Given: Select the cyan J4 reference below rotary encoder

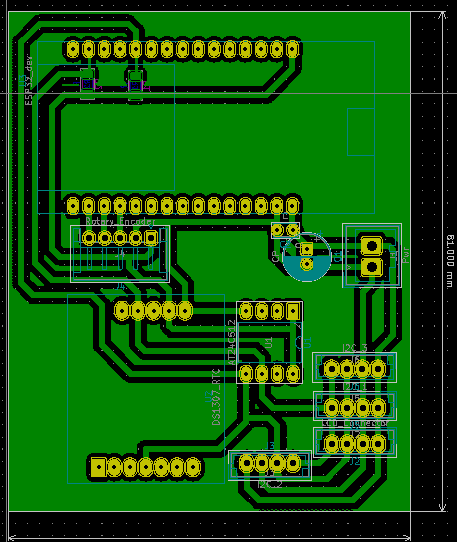Looking at the screenshot, I should 120,286.
